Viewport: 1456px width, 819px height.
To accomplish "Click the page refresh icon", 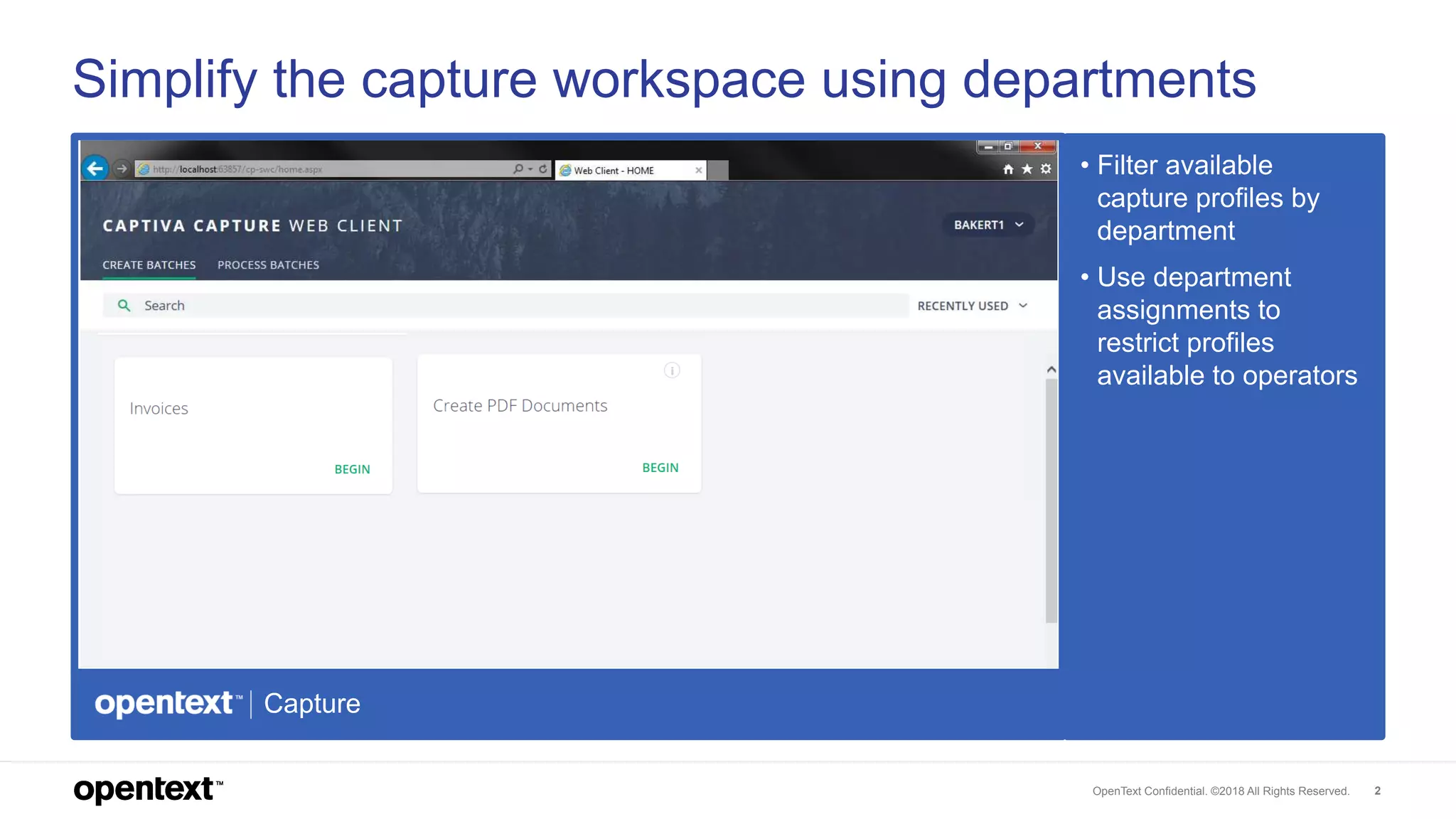I will 543,168.
